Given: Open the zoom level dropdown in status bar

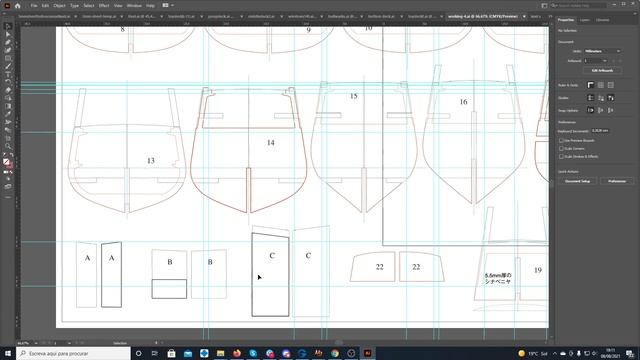Looking at the screenshot, I should click(x=36, y=343).
